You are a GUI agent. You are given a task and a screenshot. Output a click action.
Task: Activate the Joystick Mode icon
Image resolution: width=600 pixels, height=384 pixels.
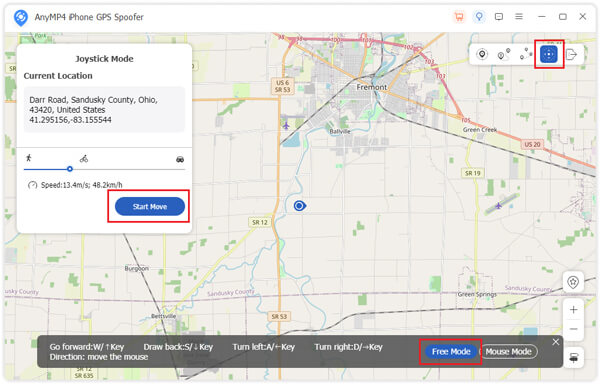point(548,54)
